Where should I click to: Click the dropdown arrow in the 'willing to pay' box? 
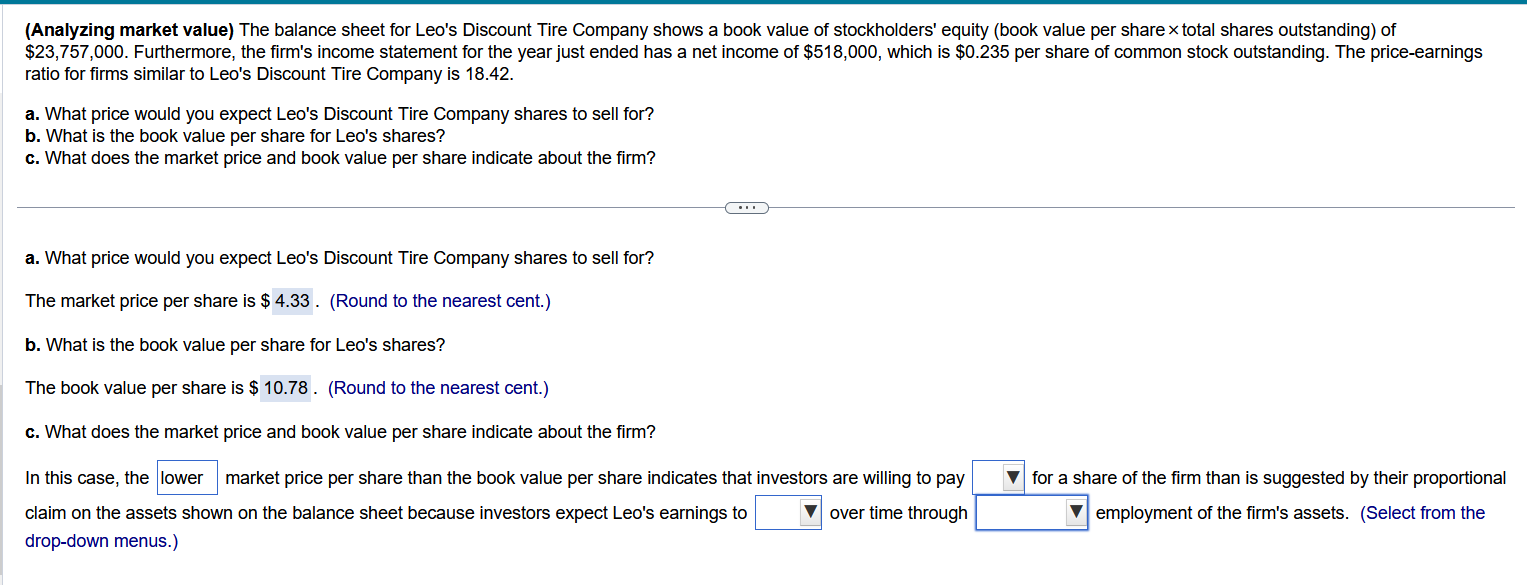click(1011, 477)
